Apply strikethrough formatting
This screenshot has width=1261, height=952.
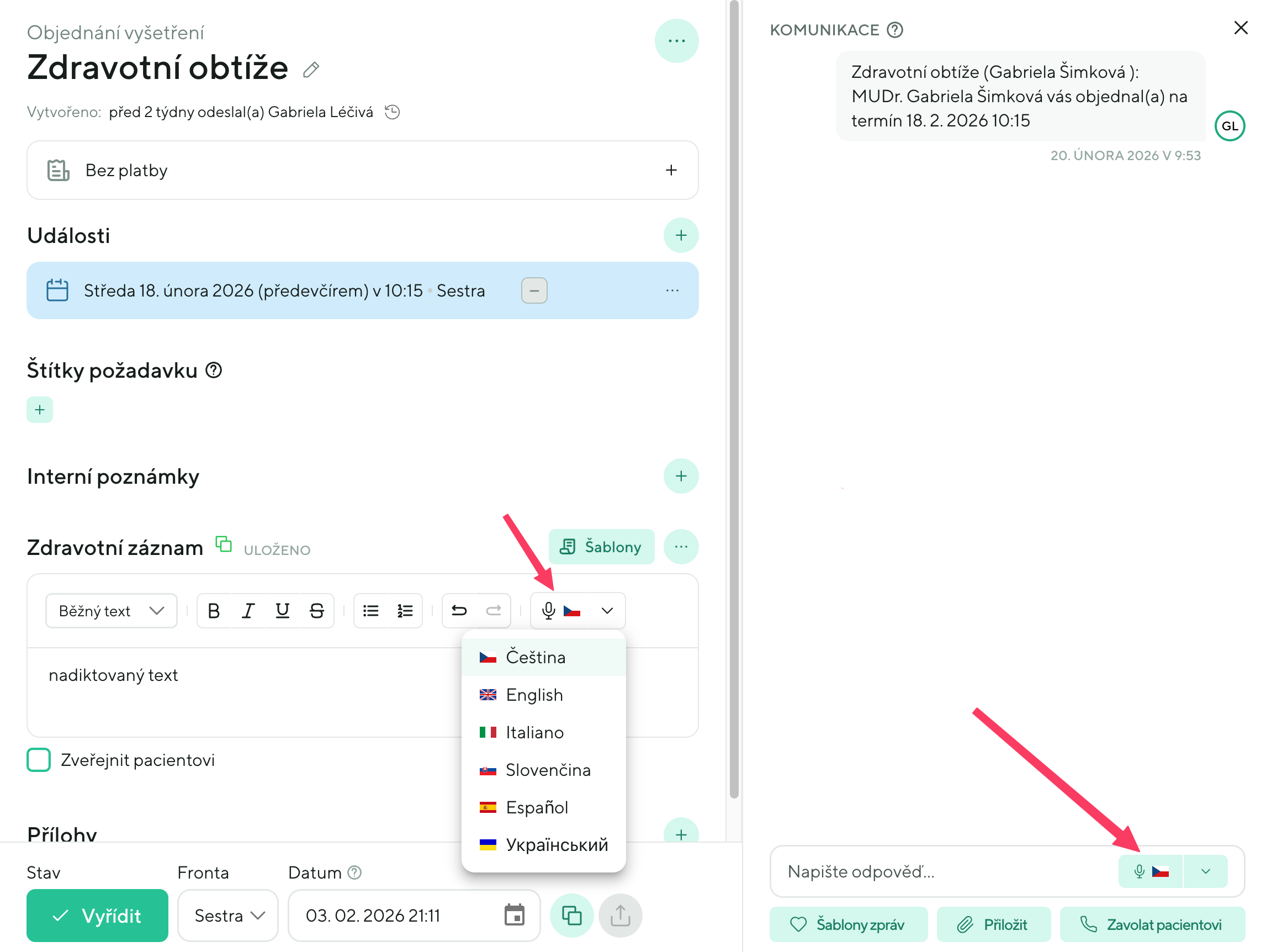[x=317, y=611]
